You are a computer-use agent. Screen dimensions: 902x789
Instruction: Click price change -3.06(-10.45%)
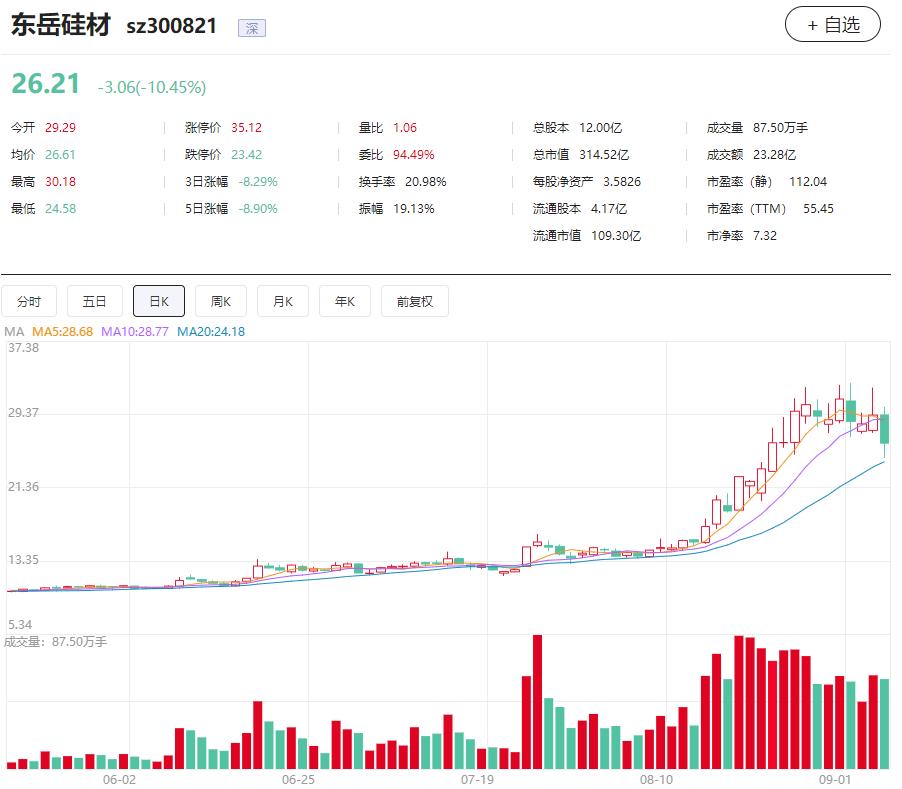coord(152,87)
